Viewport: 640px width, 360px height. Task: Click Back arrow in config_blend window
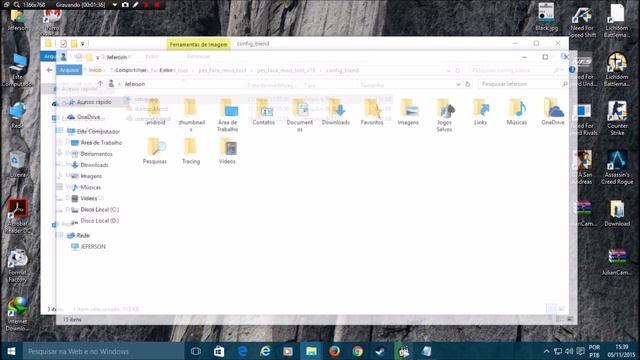click(x=49, y=70)
